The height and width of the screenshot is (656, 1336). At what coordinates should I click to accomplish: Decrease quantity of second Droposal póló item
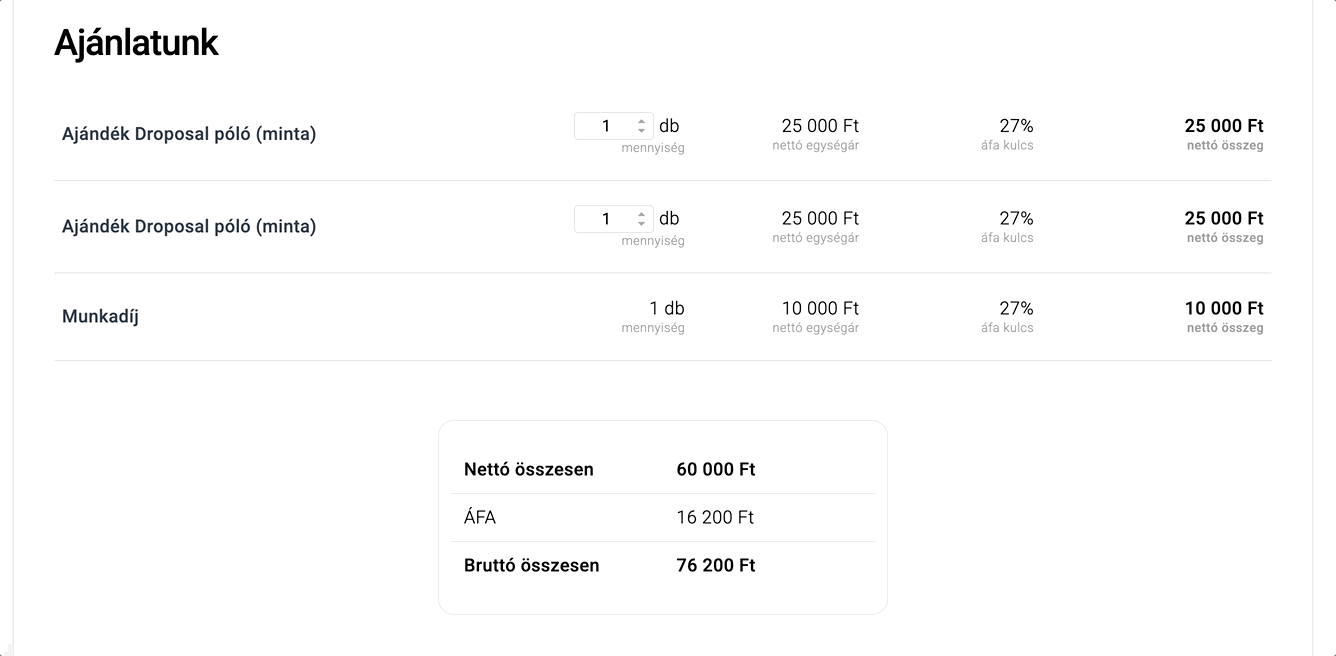point(642,223)
